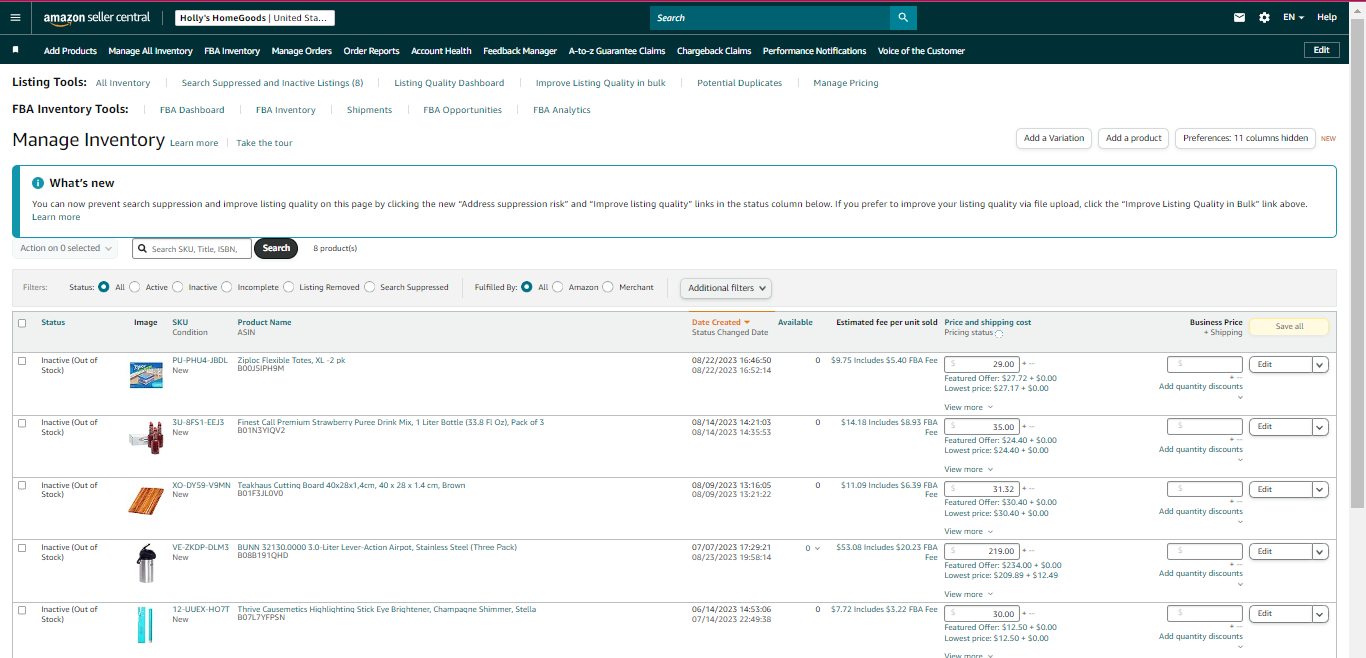Click the Save all button
Viewport: 1366px width, 658px height.
tap(1289, 326)
